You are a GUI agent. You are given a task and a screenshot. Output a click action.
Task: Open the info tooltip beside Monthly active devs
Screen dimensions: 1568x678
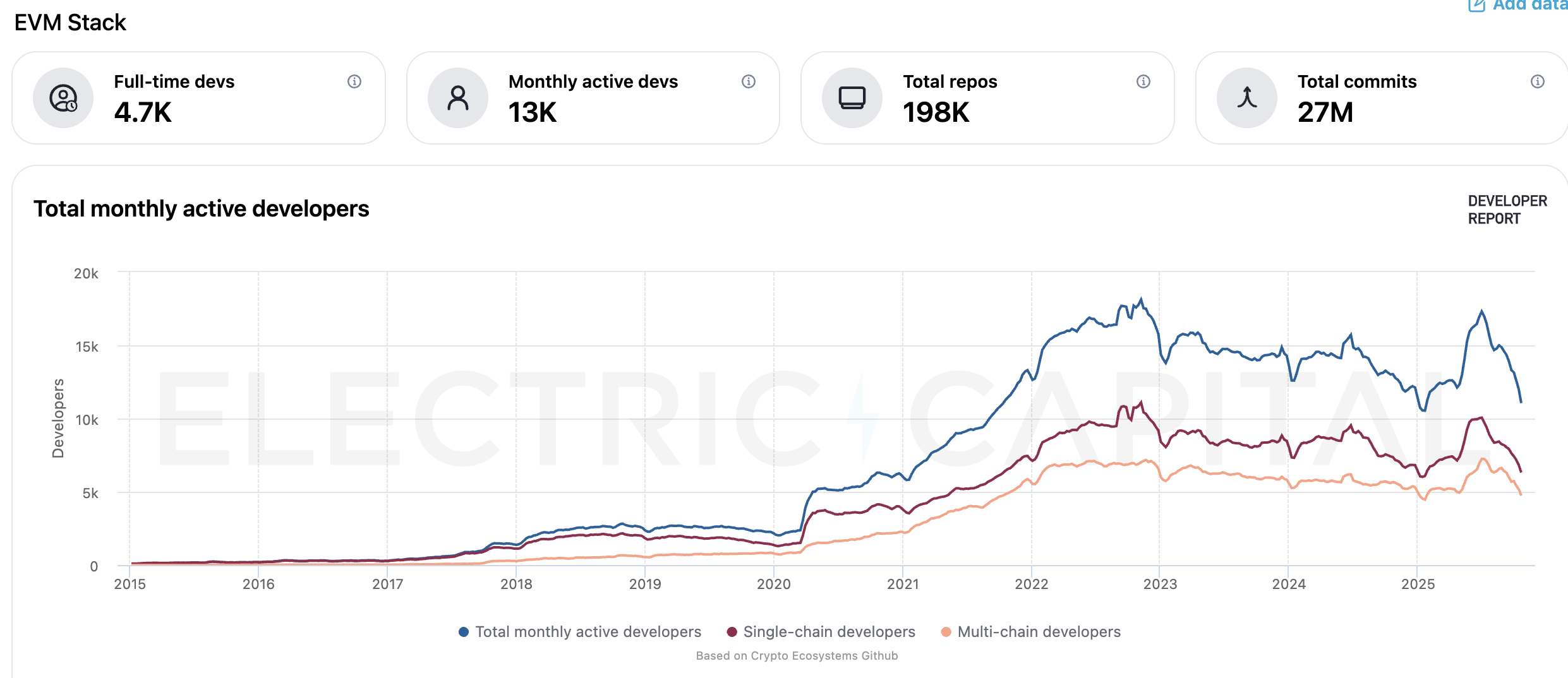(748, 81)
